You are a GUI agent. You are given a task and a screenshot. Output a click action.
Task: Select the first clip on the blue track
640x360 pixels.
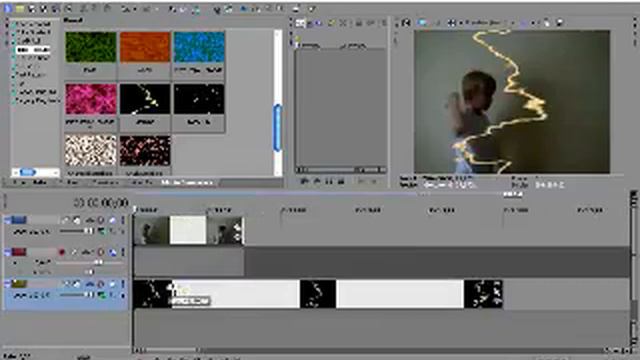point(151,231)
